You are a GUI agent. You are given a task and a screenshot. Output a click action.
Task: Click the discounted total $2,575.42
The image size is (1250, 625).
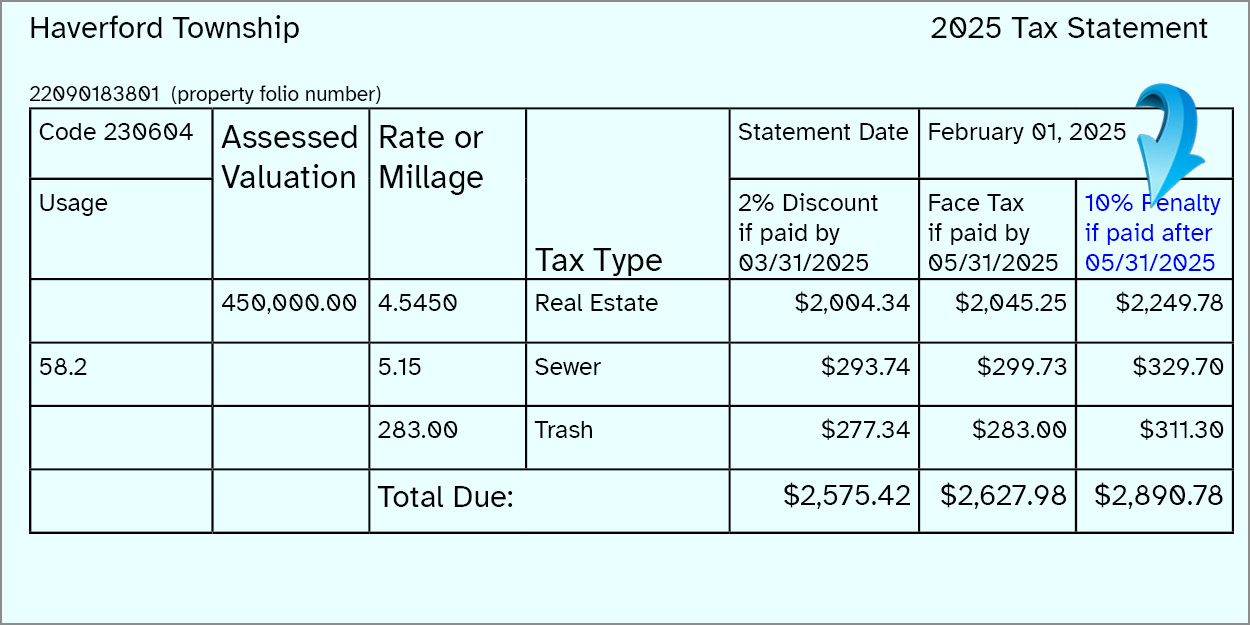848,495
